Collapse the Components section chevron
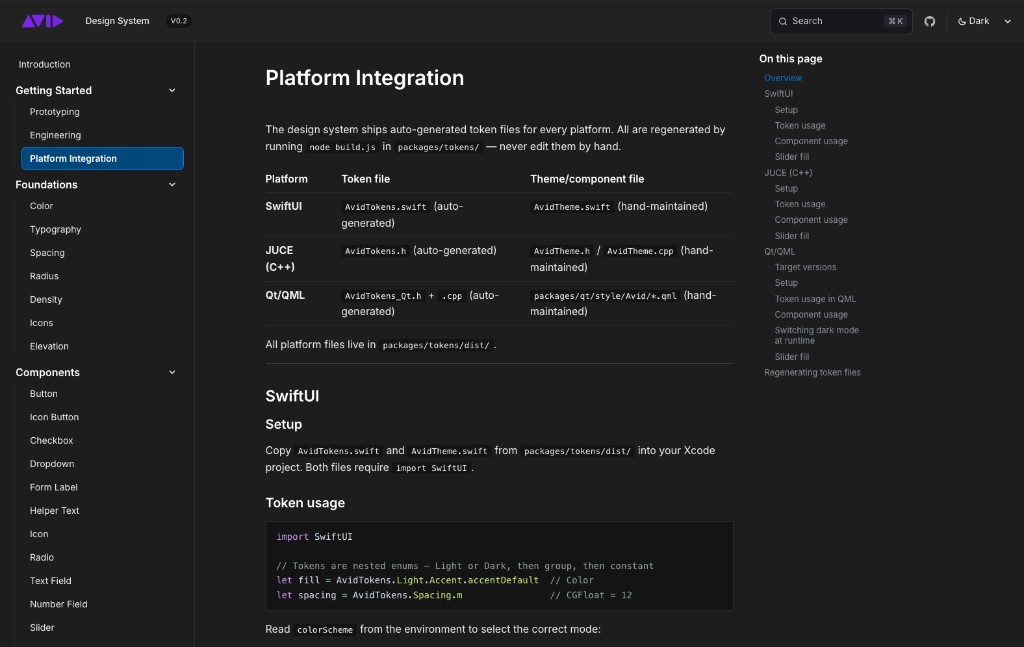The image size is (1024, 647). 172,372
